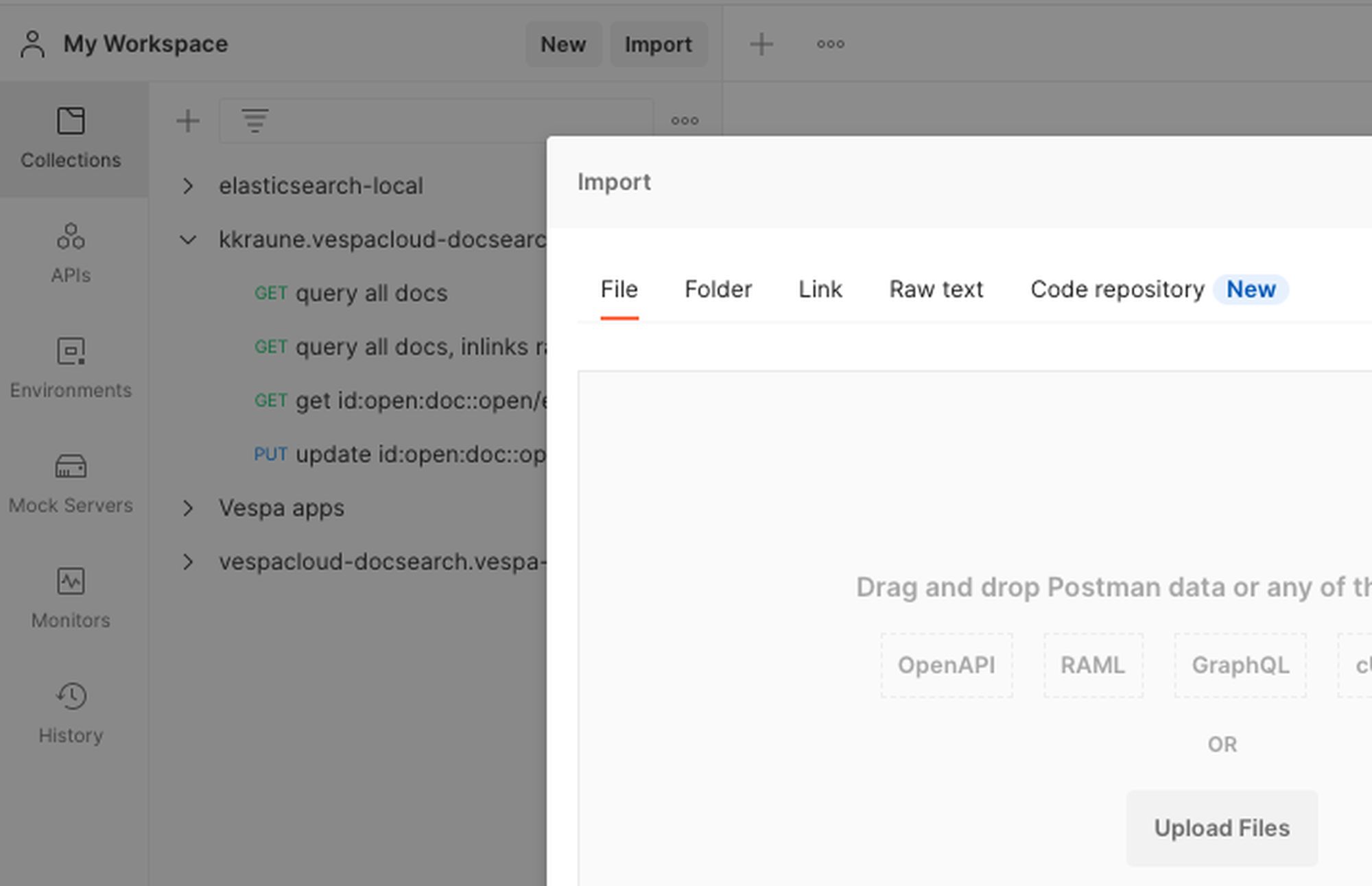Click the New button in workspace header
This screenshot has width=1372, height=886.
tap(563, 45)
